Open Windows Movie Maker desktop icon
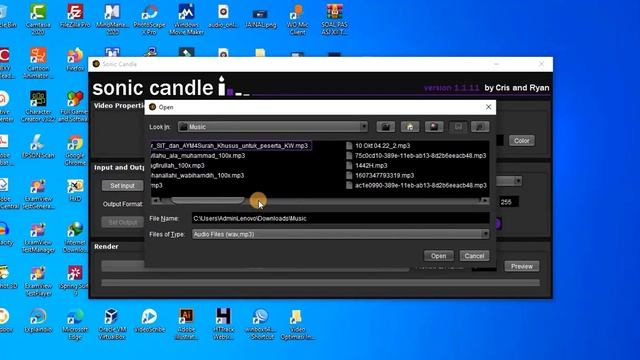The image size is (640, 360). [x=187, y=19]
